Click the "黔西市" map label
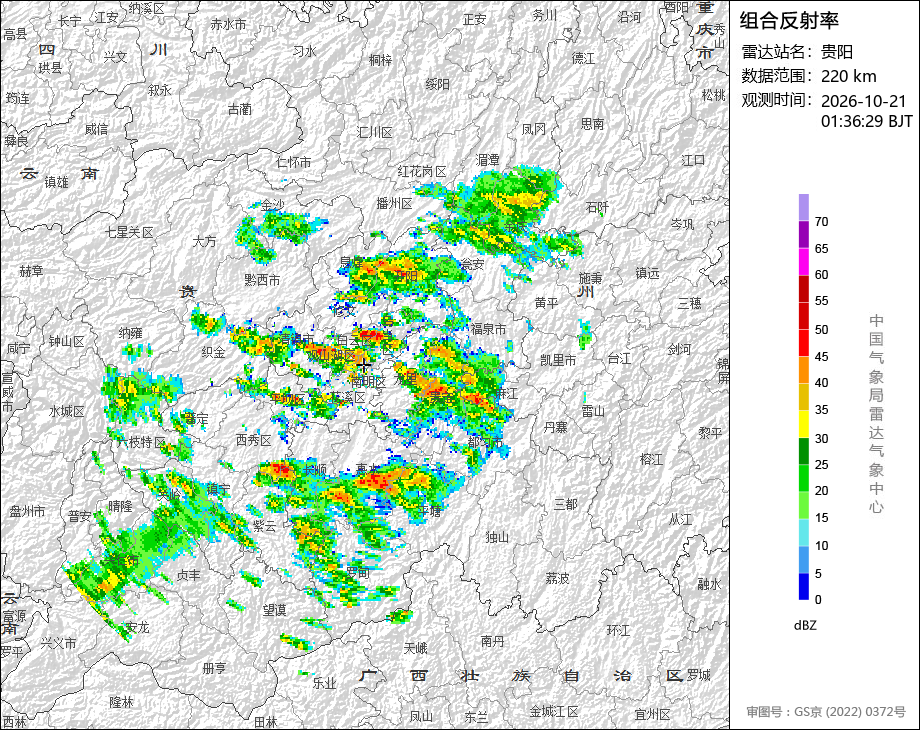The height and width of the screenshot is (730, 920). (x=262, y=280)
